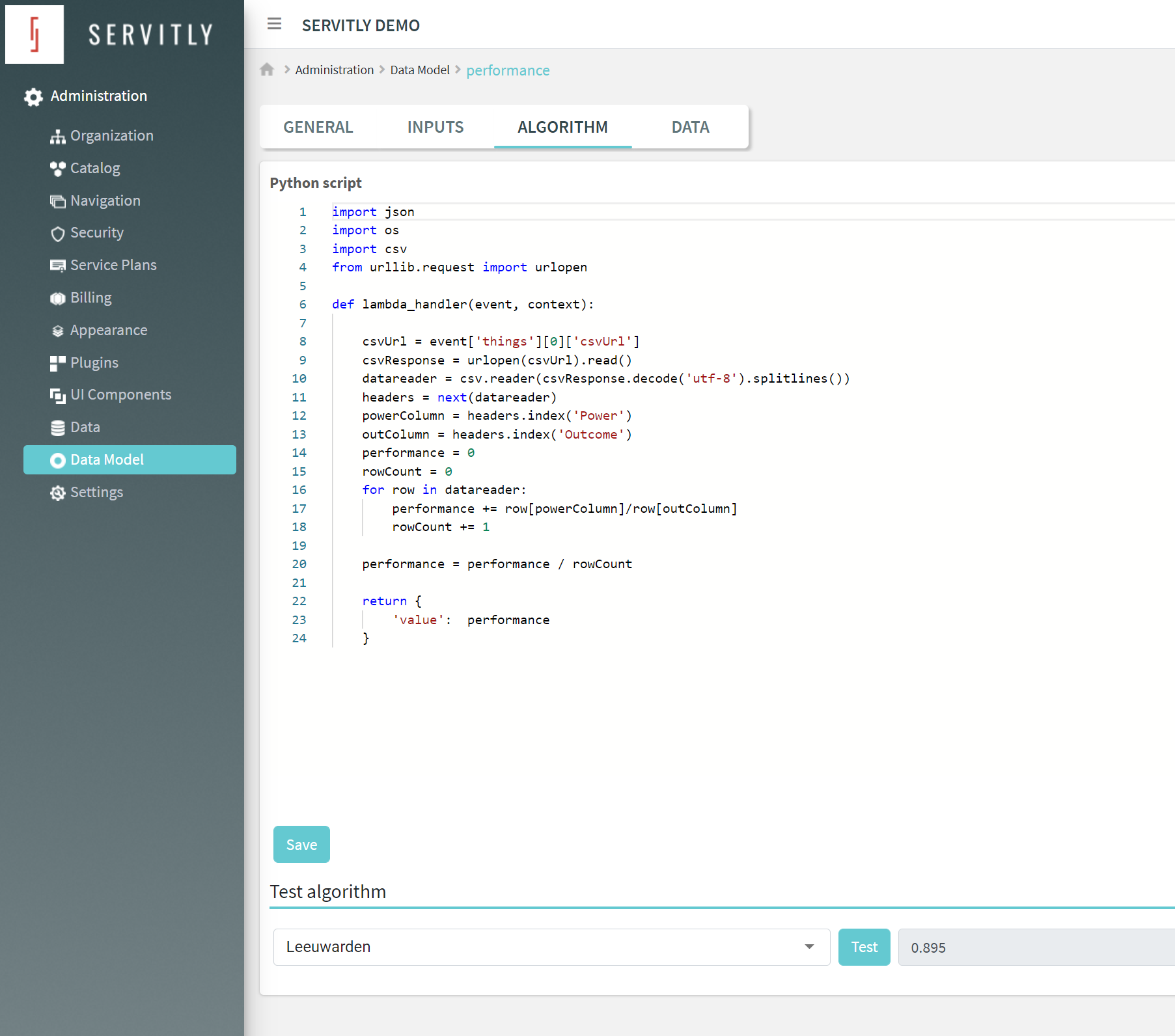Click the csvUrl assignment code line
Image resolution: width=1175 pixels, height=1036 pixels.
click(x=501, y=341)
